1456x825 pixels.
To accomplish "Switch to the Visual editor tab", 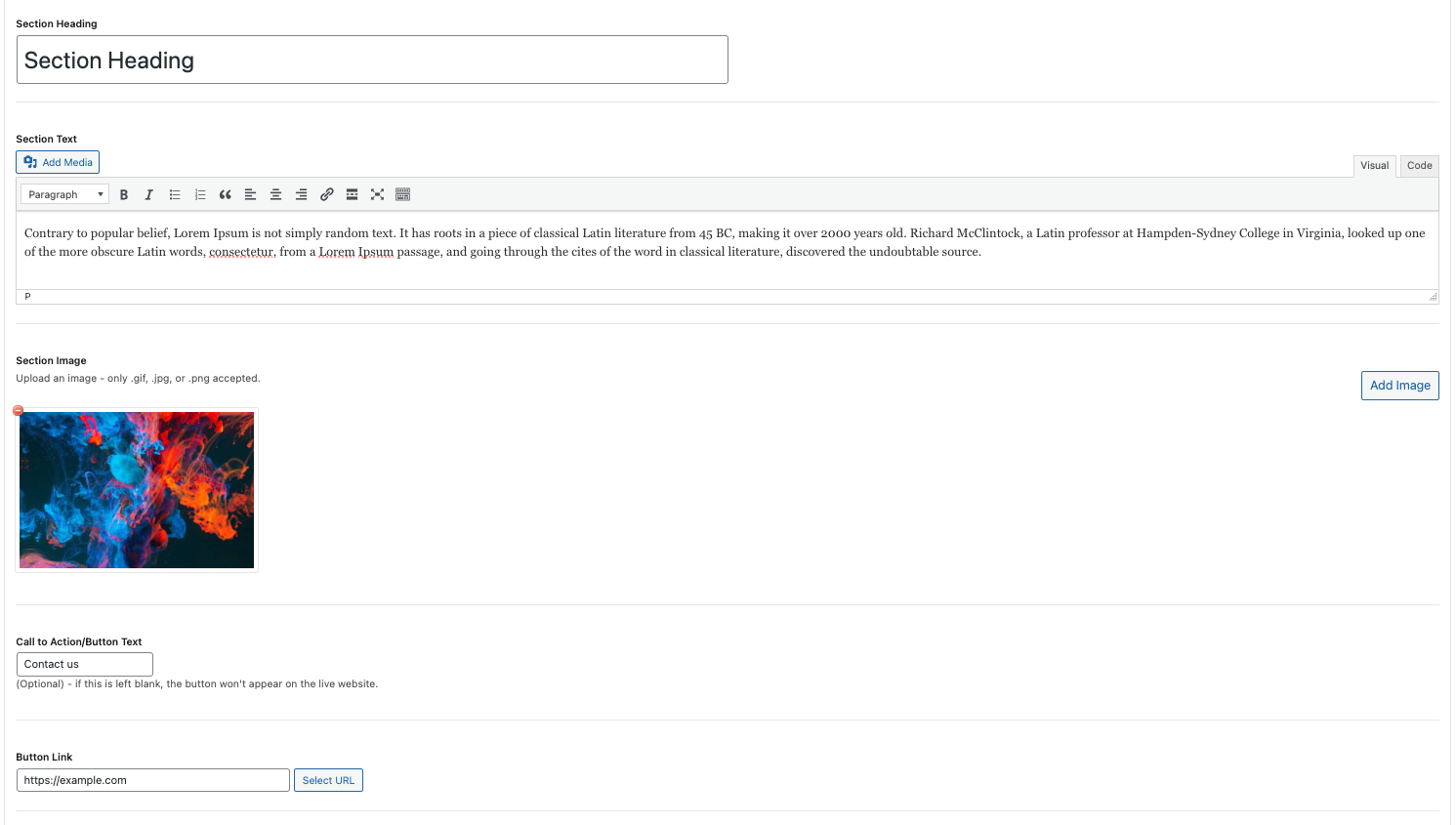I will pos(1374,166).
